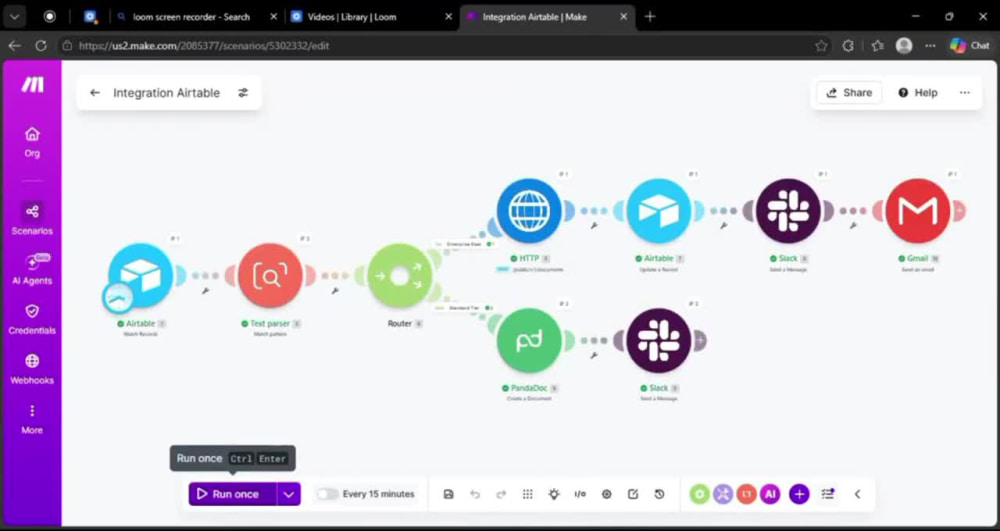
Task: Click the green flow control tools icon
Action: pos(700,494)
